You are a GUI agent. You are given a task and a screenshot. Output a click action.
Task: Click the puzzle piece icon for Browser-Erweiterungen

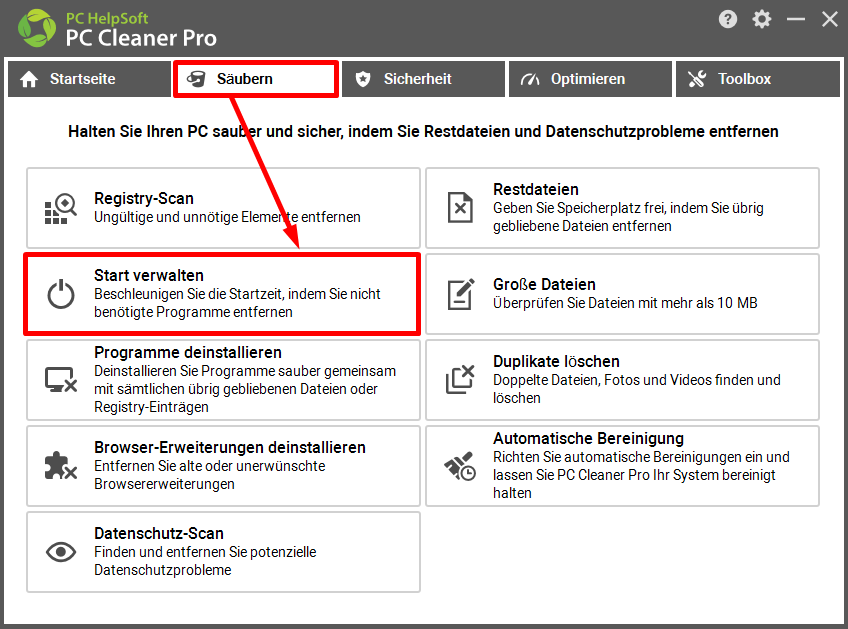[x=61, y=466]
